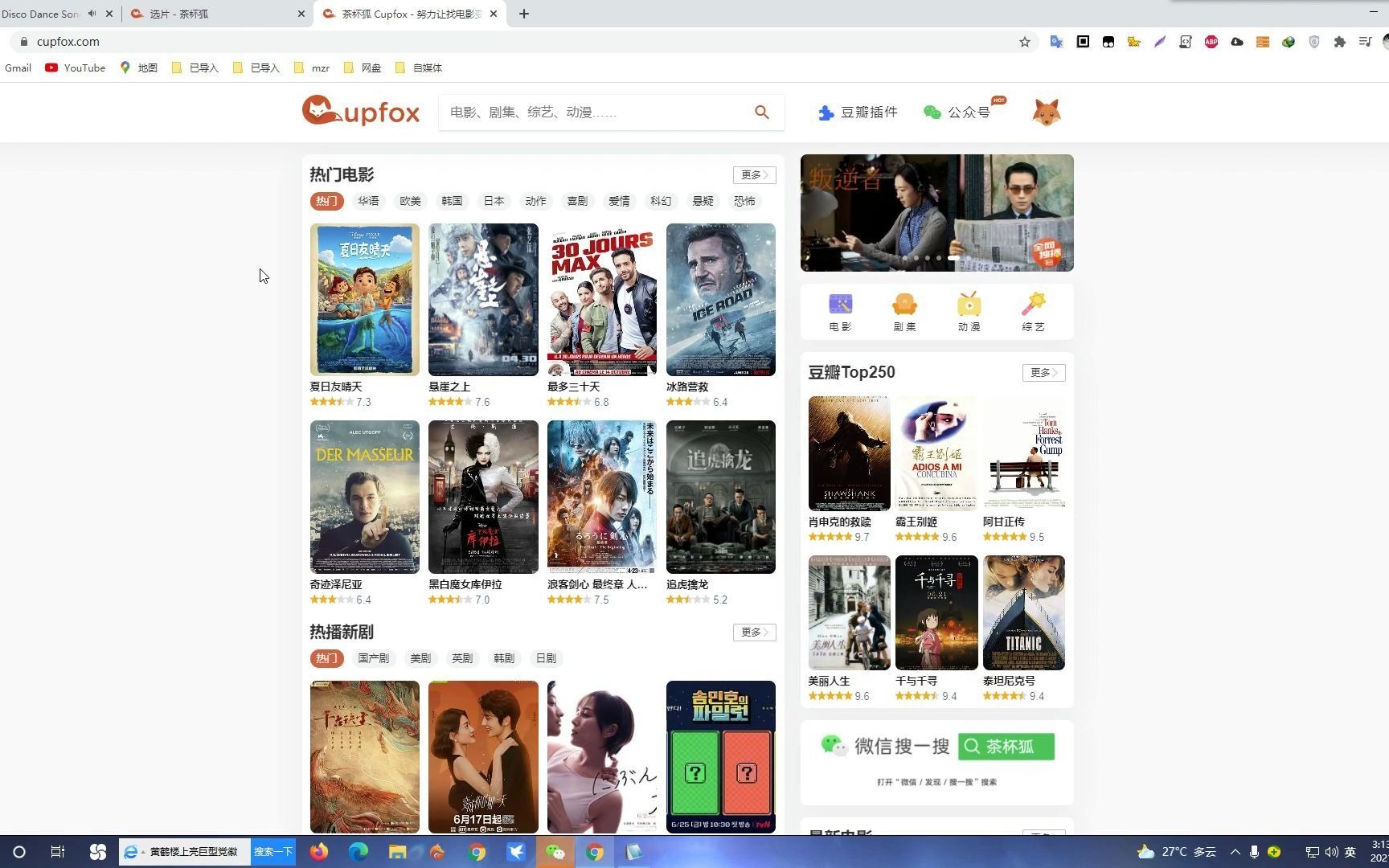Open the 网盘 bookmarks folder
This screenshot has height=868, width=1389.
[x=363, y=68]
